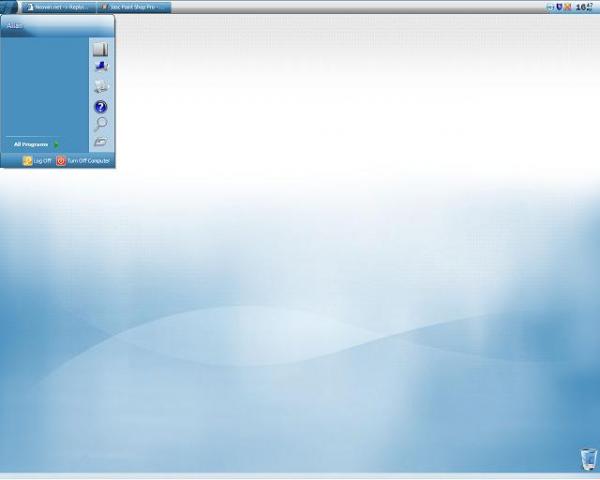This screenshot has height=480, width=600.
Task: Open My Computer icon in Start menu
Action: [101, 87]
